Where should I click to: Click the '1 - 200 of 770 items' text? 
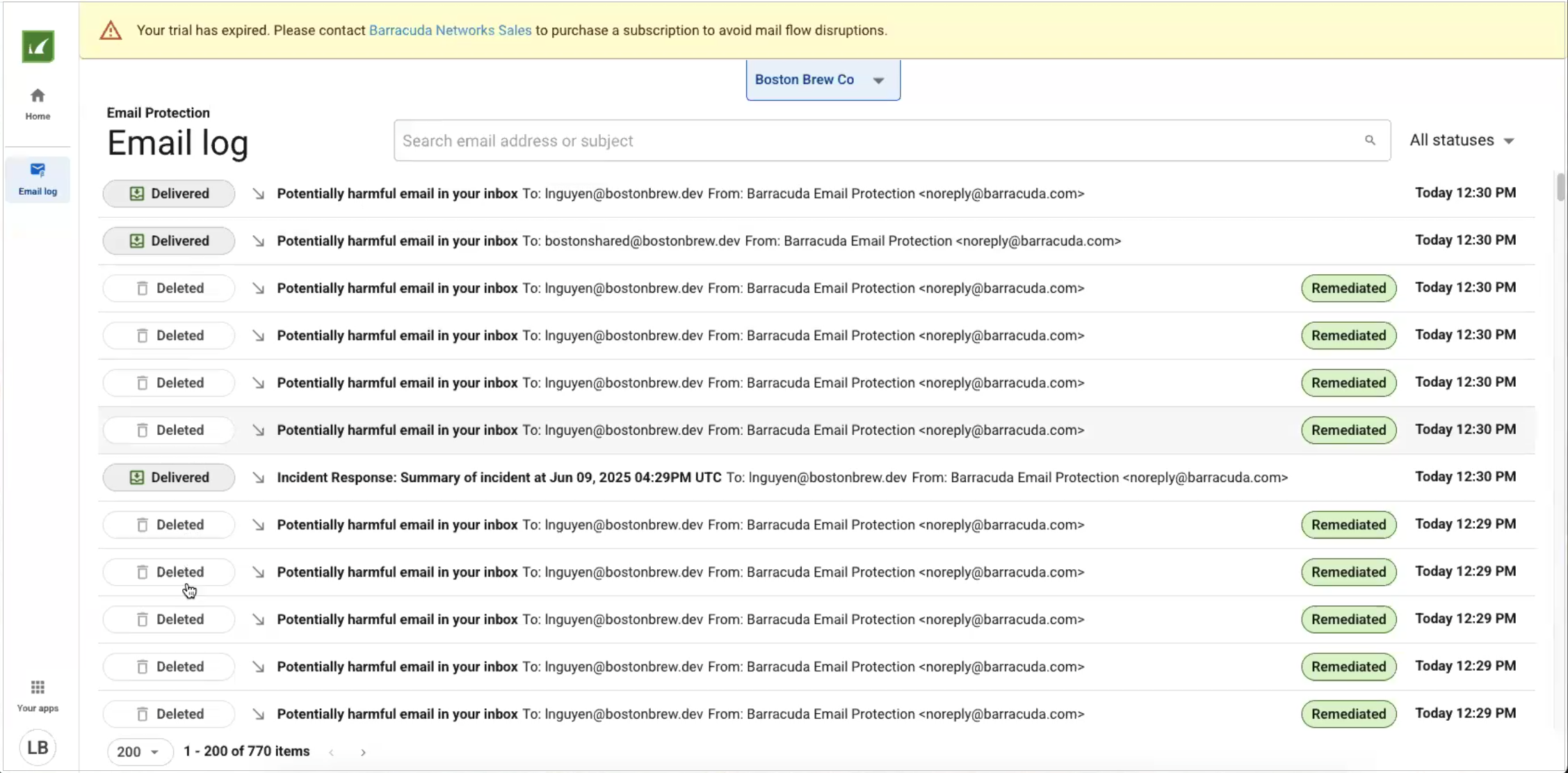246,751
